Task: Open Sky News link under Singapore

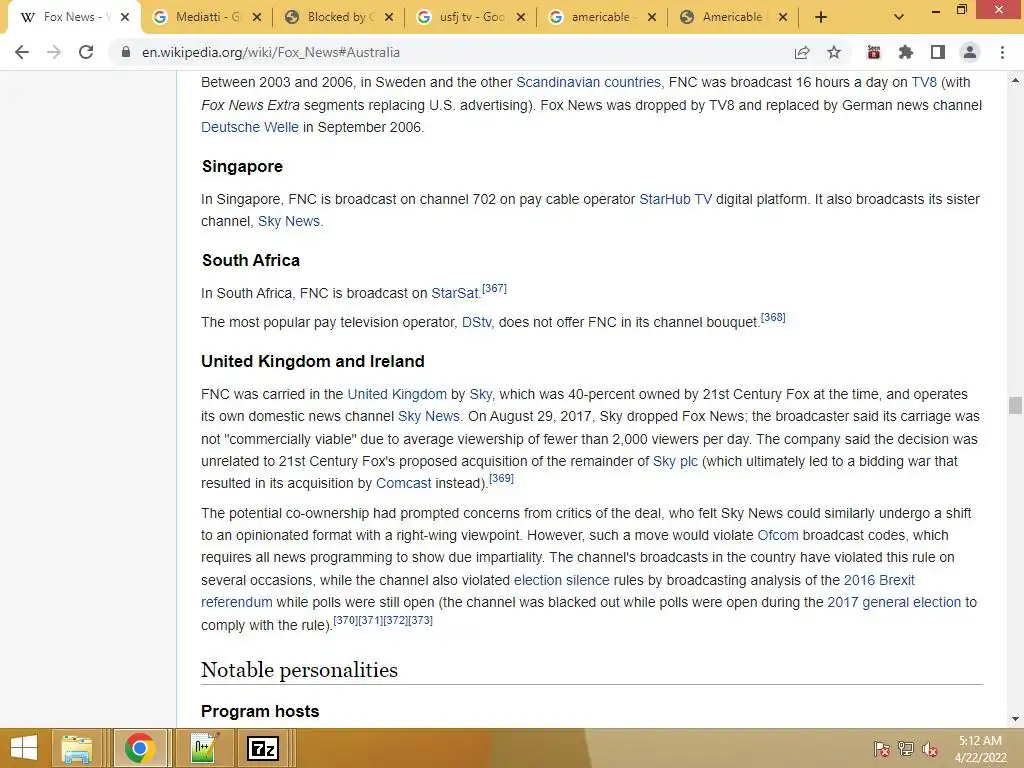Action: (290, 221)
